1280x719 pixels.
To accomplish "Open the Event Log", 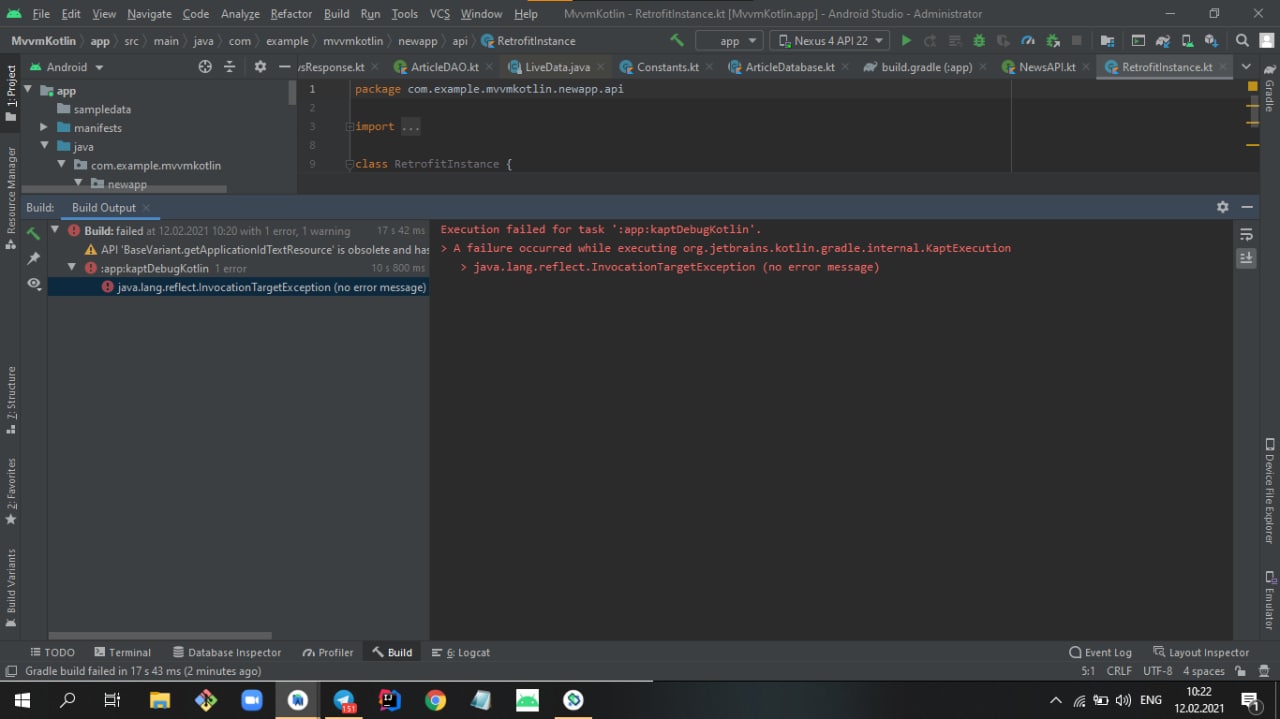I will tap(1101, 652).
